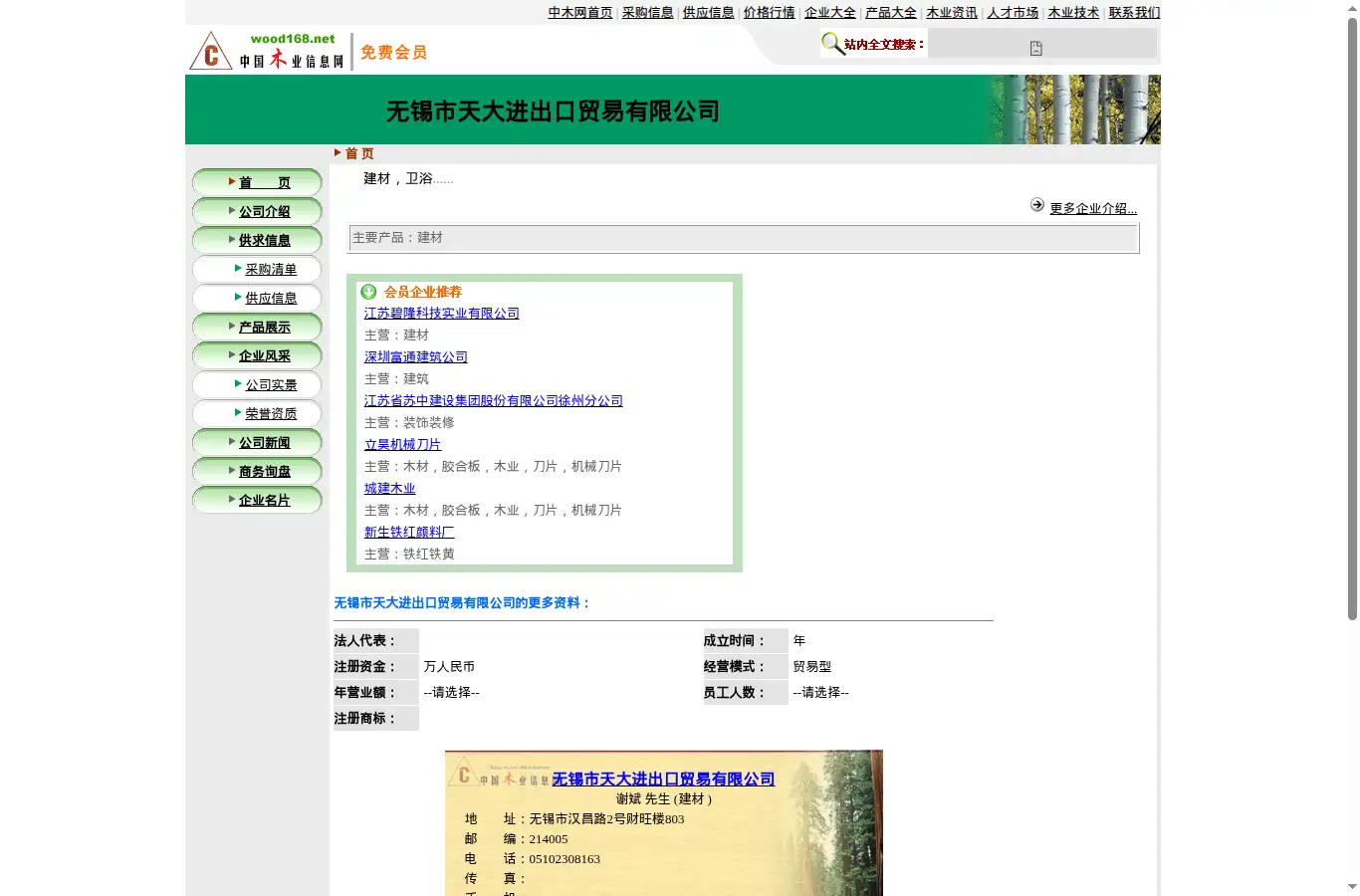The image size is (1360, 896).
Task: Click the 万人民币 registered capital value
Action: coord(449,667)
